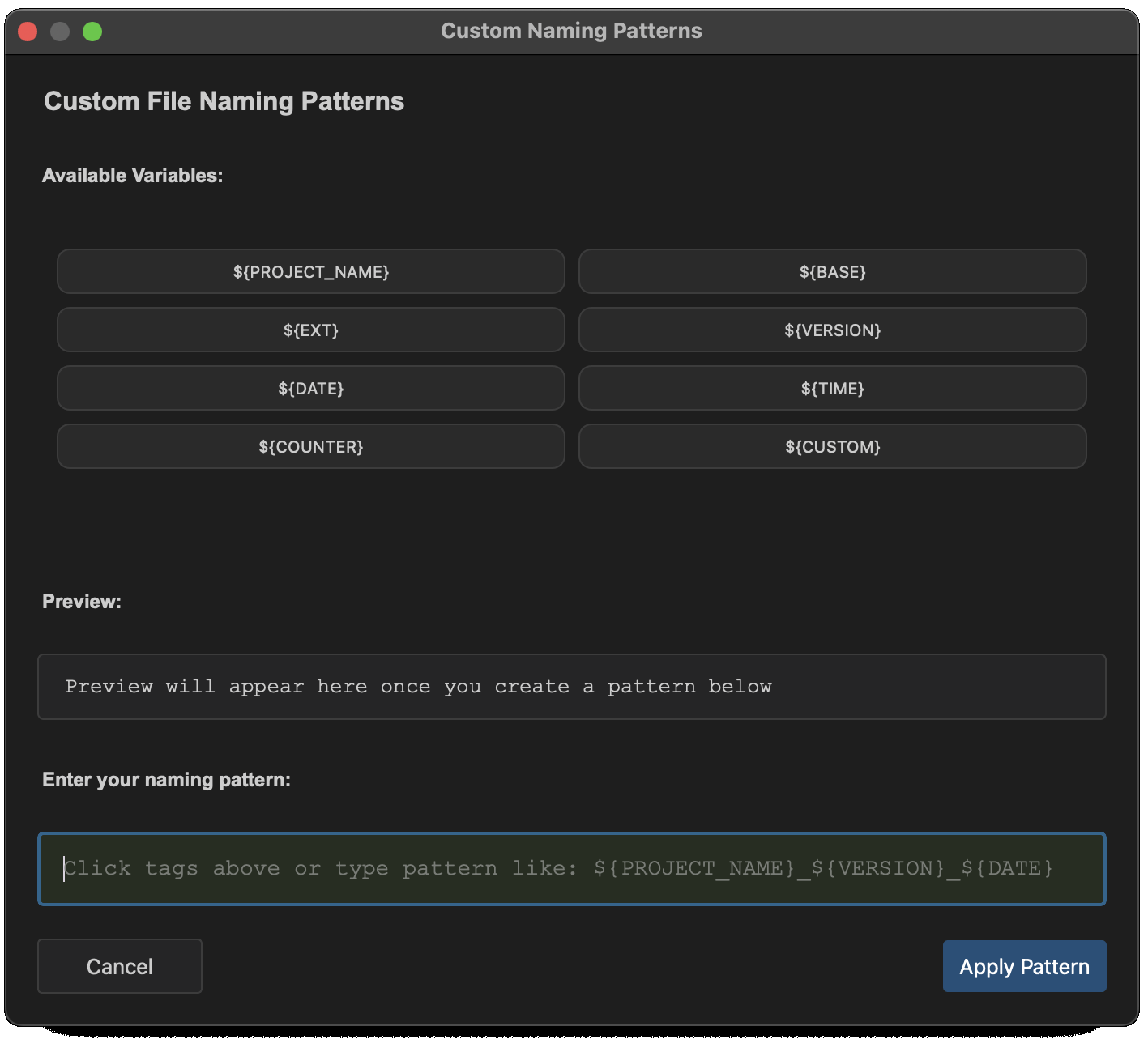The height and width of the screenshot is (1039, 1148).
Task: Select the ${CUSTOM} variable tag
Action: [832, 446]
